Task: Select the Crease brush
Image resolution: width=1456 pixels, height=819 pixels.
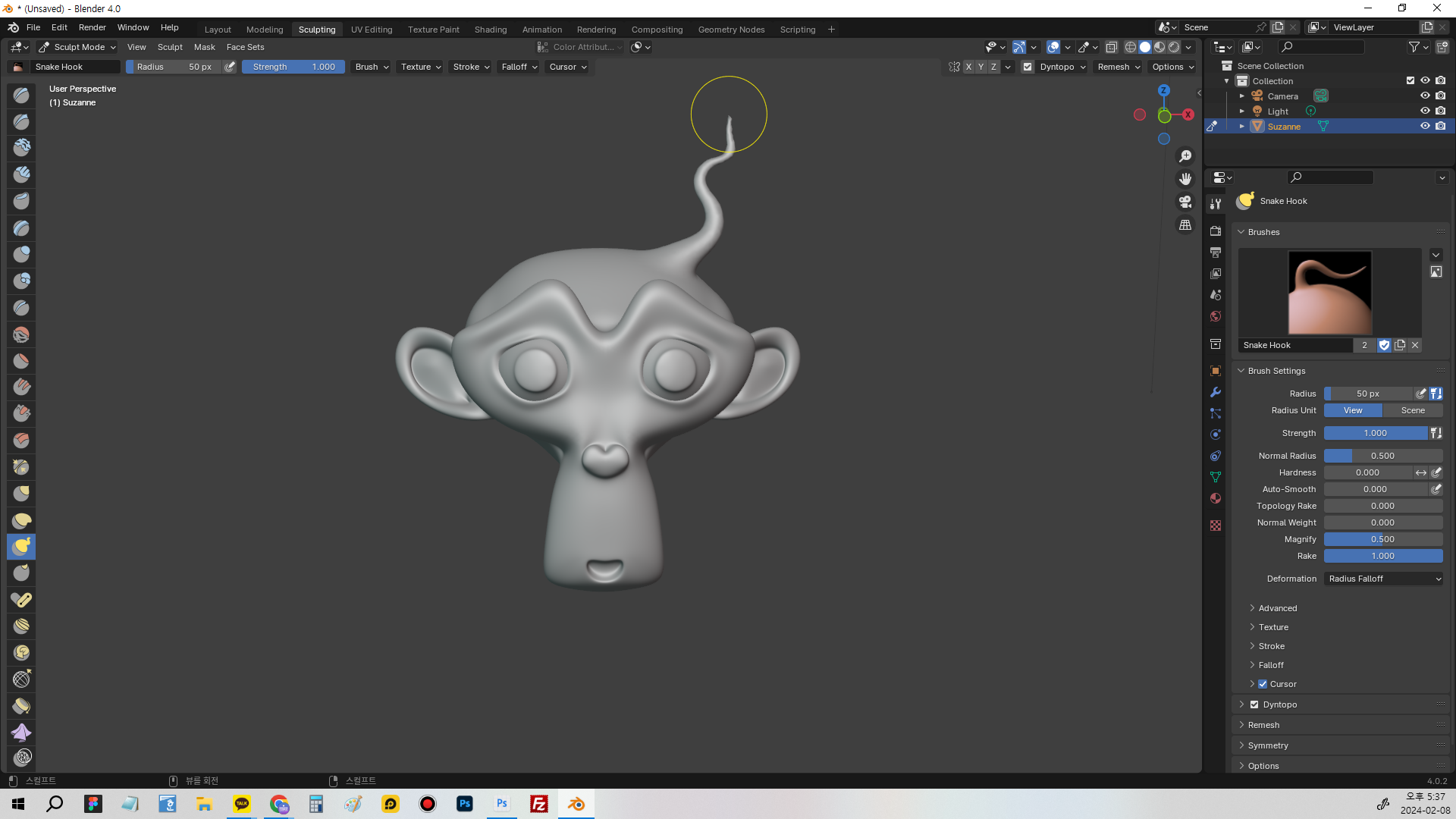Action: coord(21,308)
